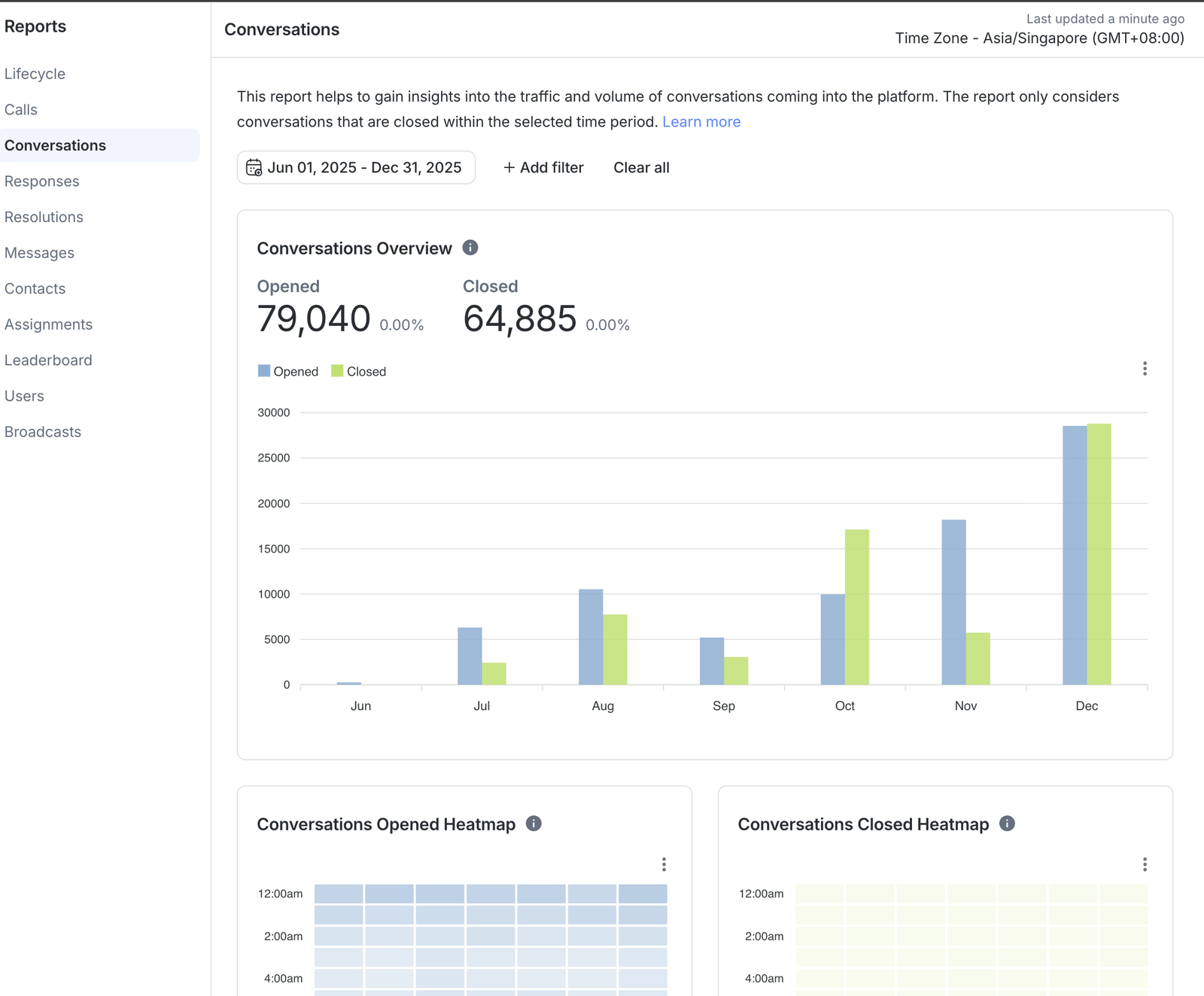Go to the Broadcasts report
The image size is (1204, 996).
43,431
